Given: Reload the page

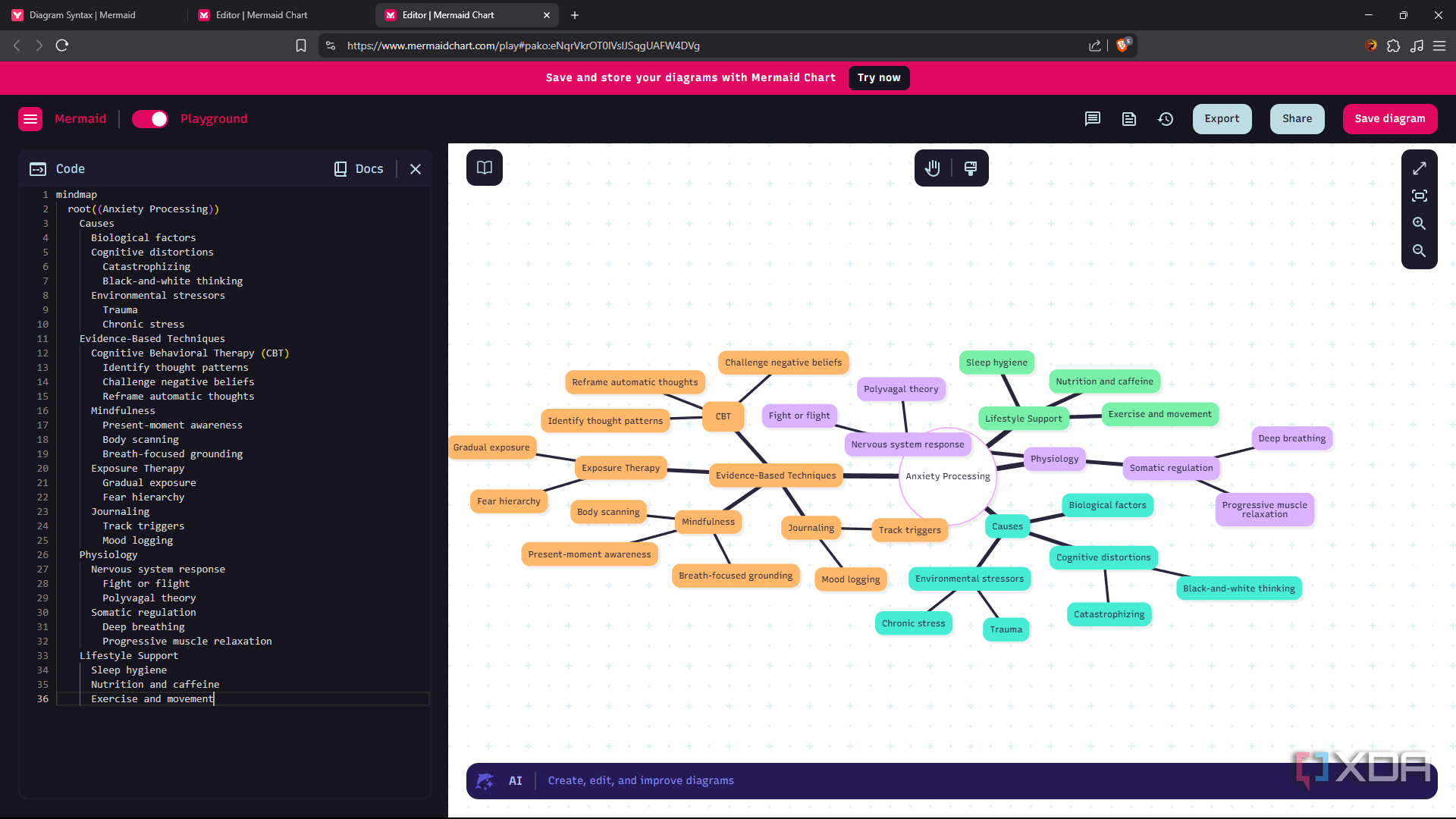Looking at the screenshot, I should click(x=62, y=45).
